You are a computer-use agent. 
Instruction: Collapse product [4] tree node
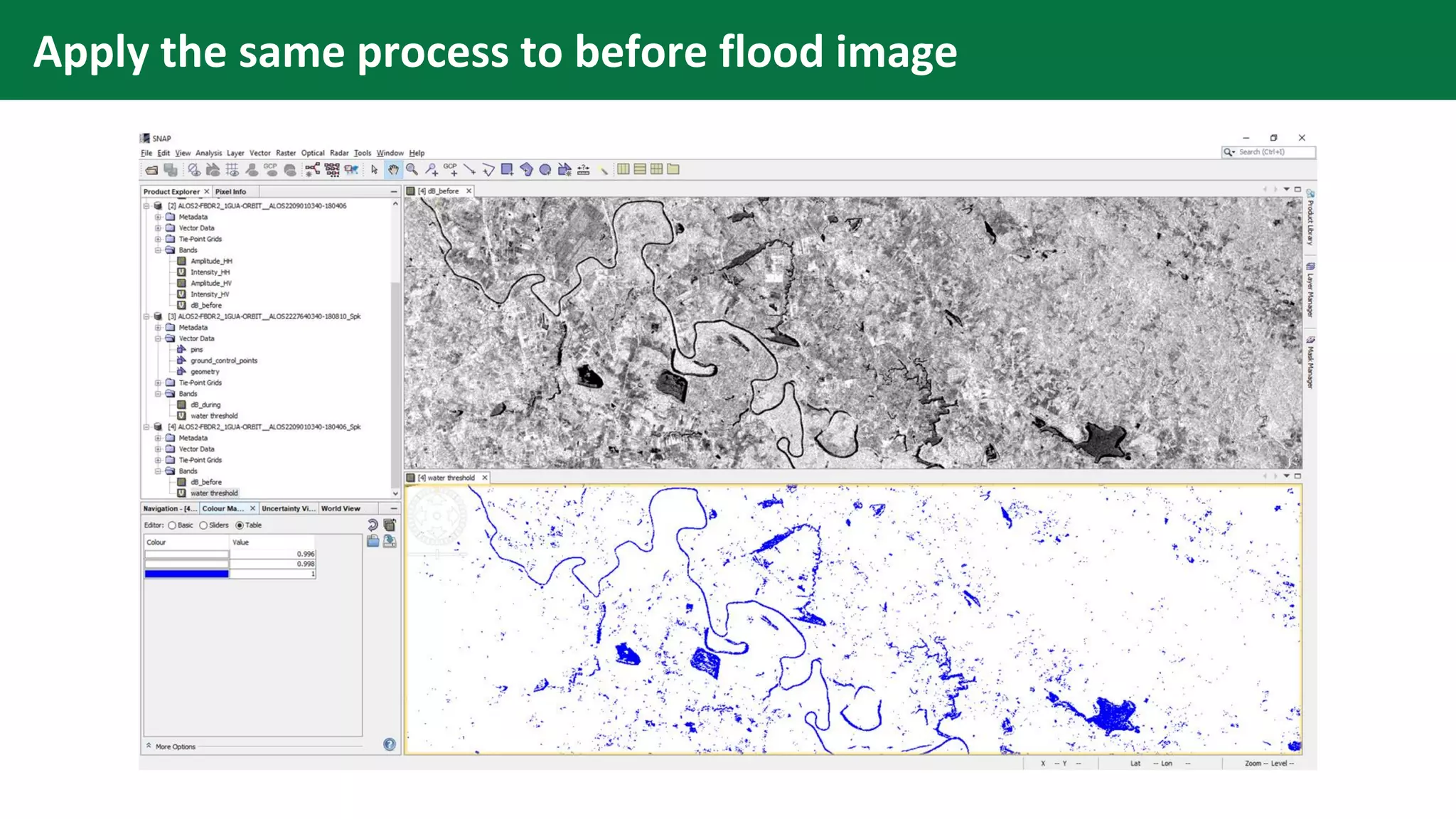point(146,427)
